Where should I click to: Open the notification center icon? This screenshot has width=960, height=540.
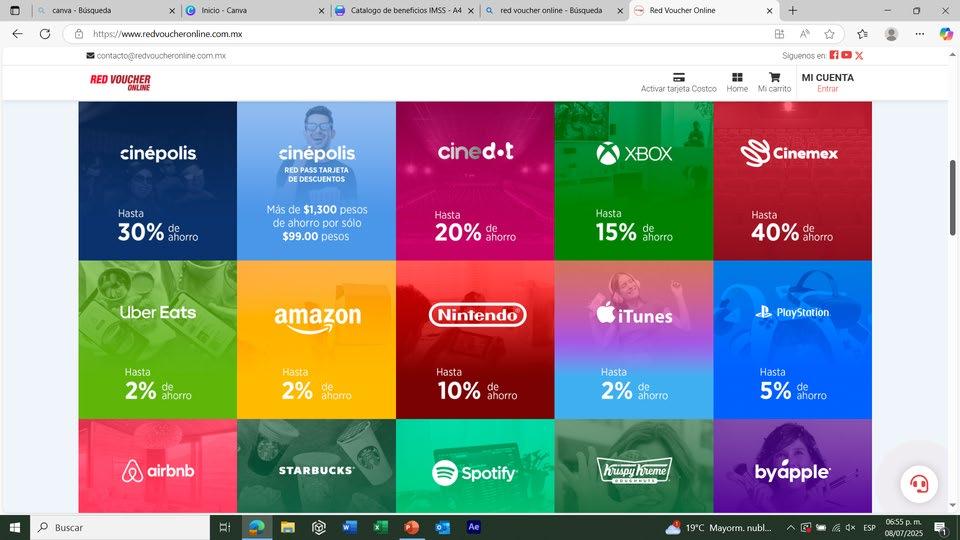click(941, 527)
